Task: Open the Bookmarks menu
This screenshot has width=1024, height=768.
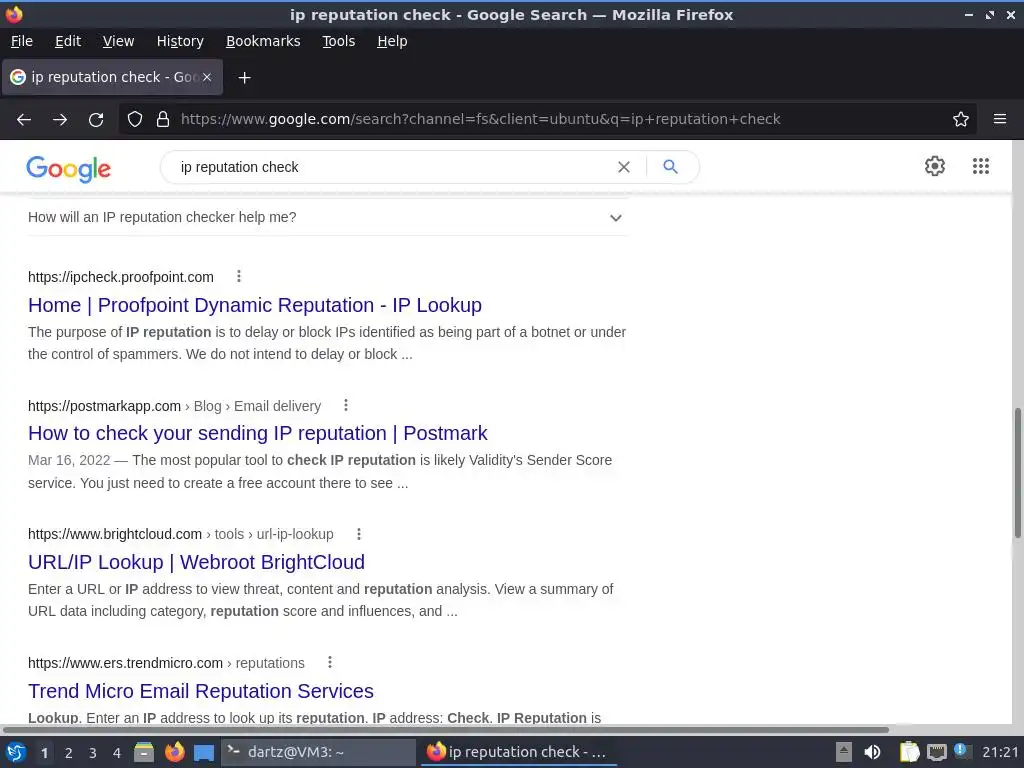Action: 263,41
